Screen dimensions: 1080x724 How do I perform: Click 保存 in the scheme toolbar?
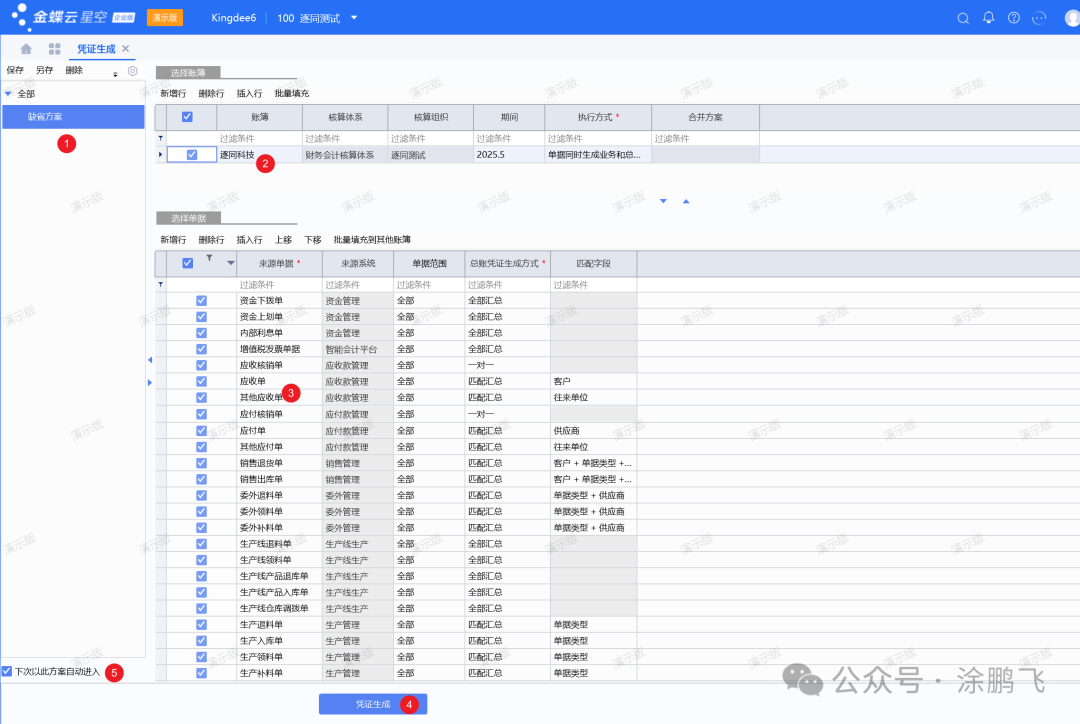point(15,71)
